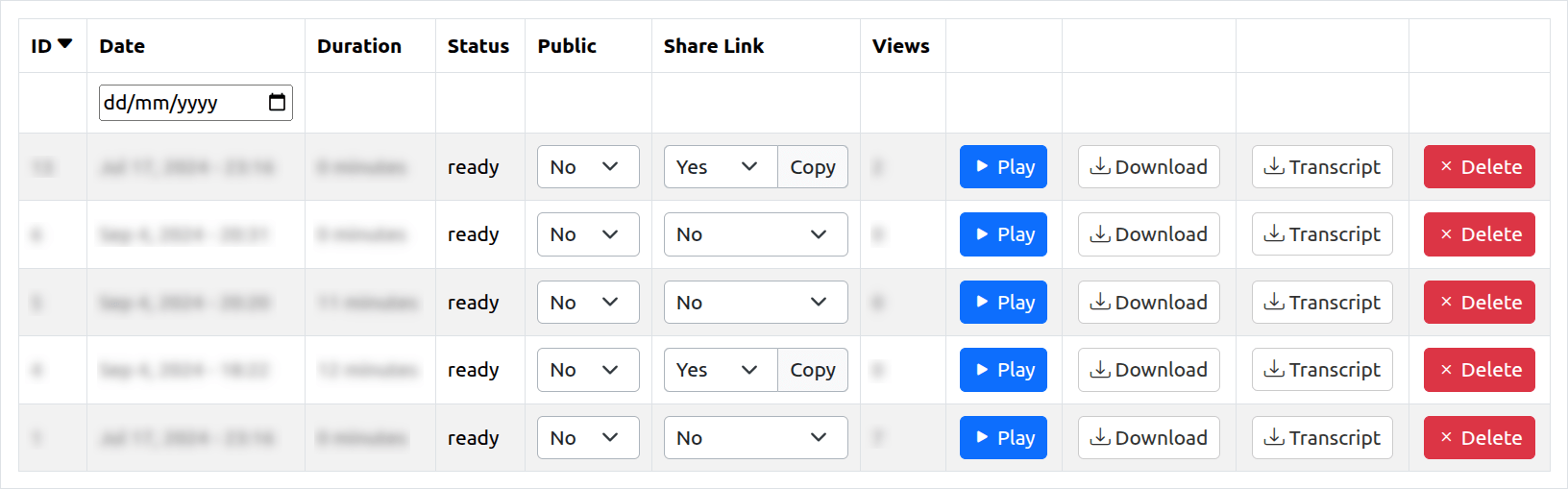The height and width of the screenshot is (489, 1568).
Task: Click the date filter input field
Action: pyautogui.click(x=196, y=103)
